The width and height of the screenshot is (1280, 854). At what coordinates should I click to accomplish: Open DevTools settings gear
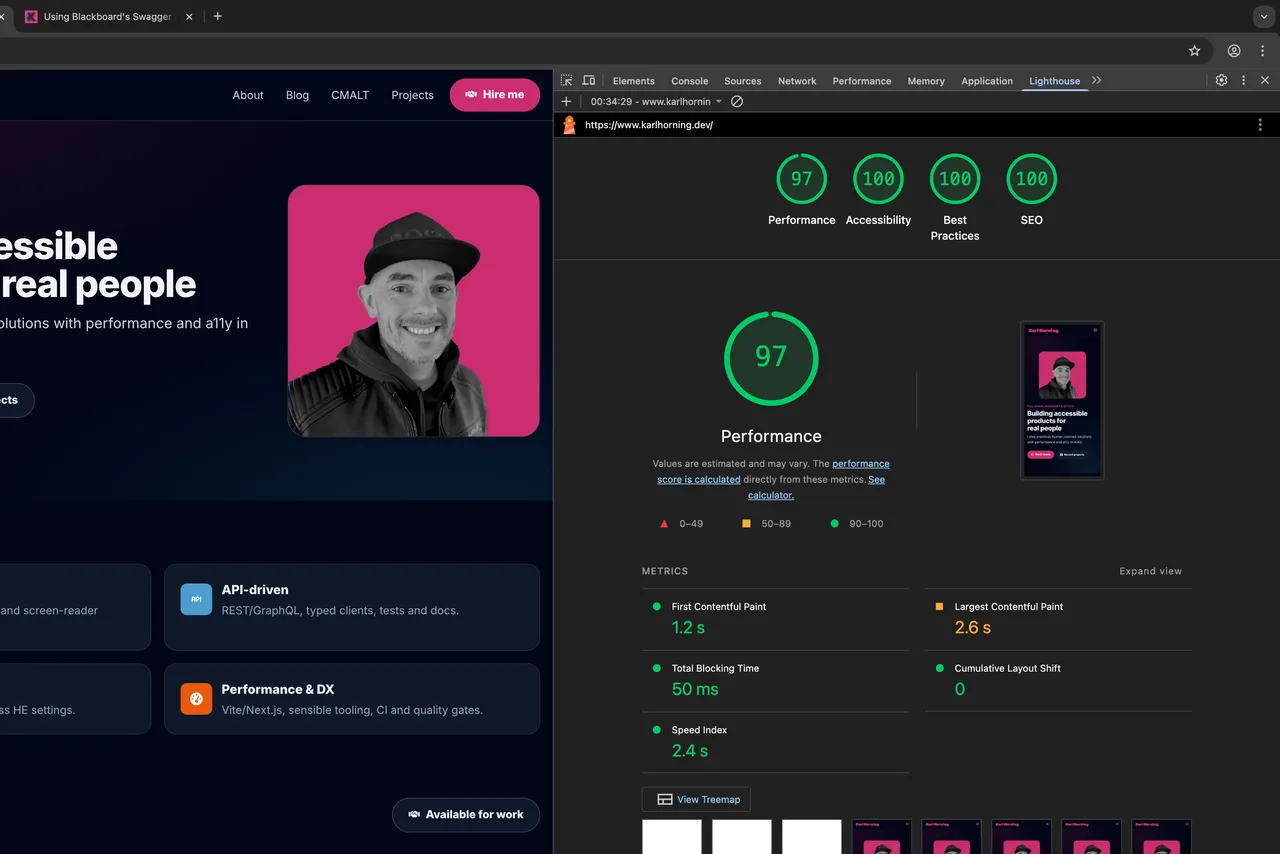[1221, 80]
